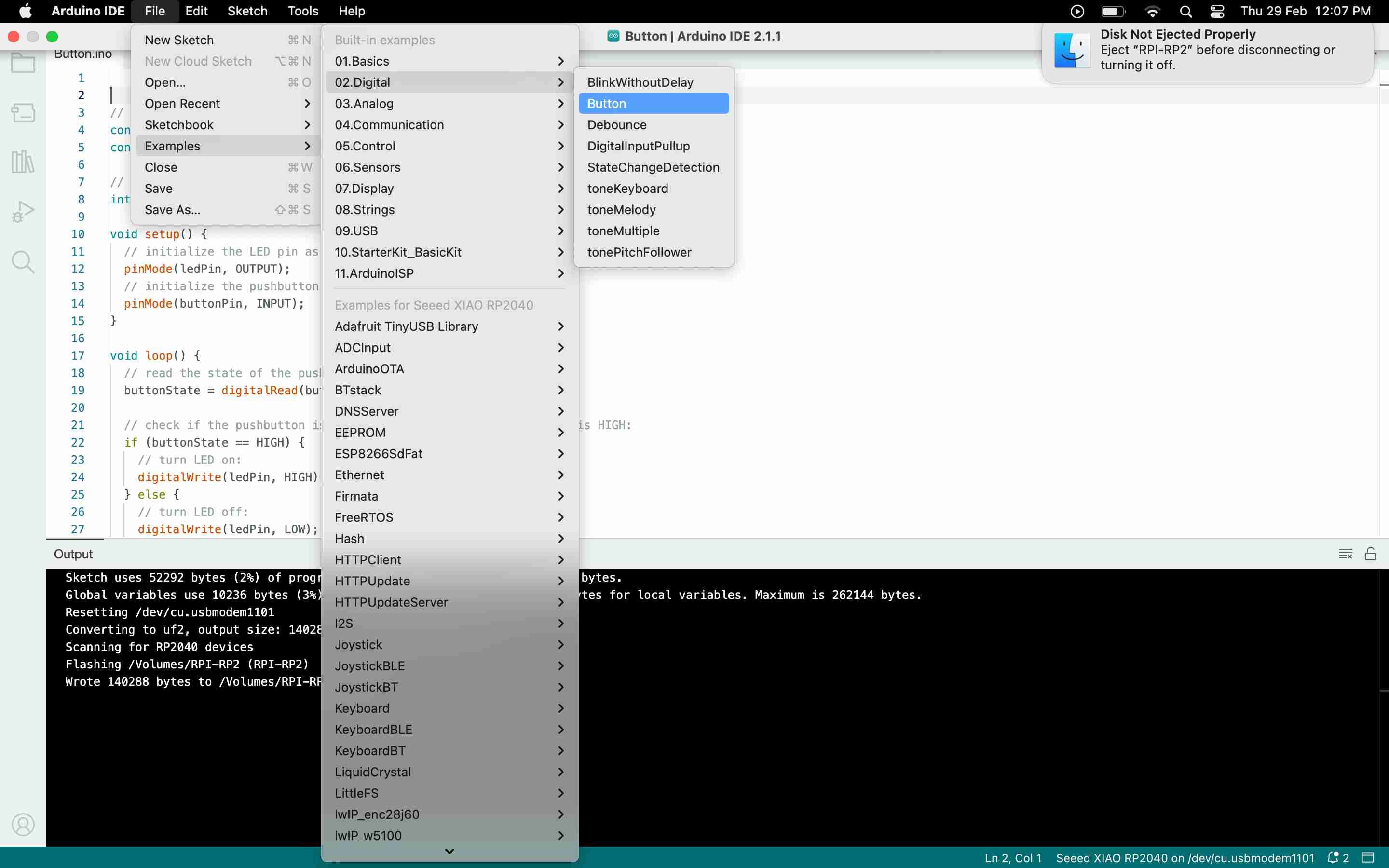Expand the 04.Communication examples submenu
Viewport: 1389px width, 868px height.
[x=449, y=124]
